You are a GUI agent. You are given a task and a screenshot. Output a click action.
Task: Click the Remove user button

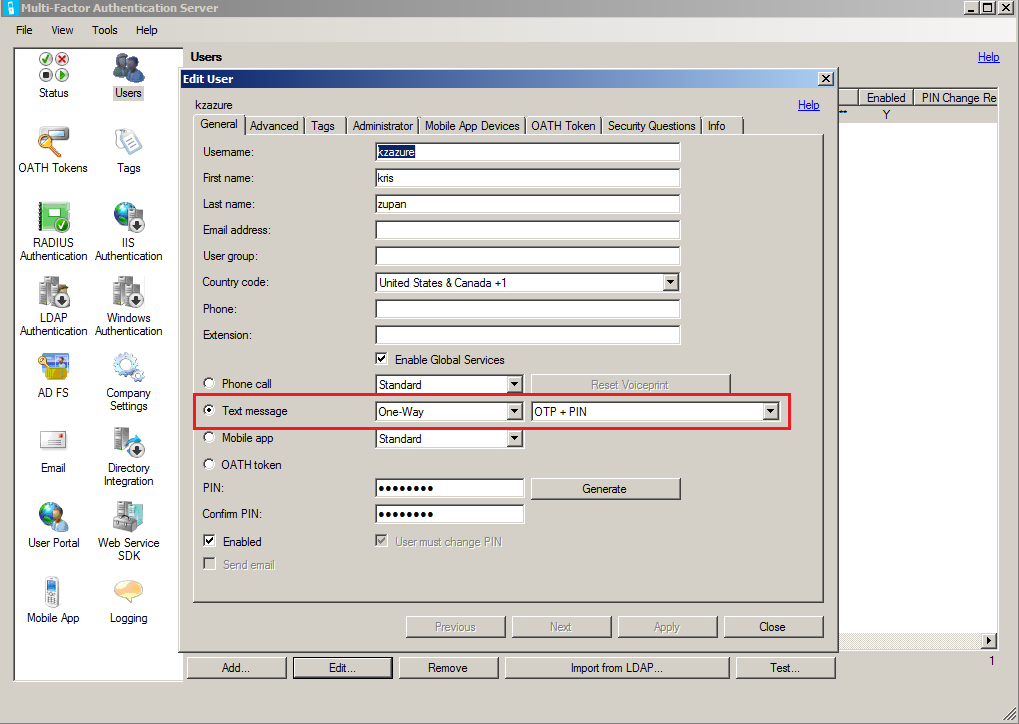(448, 667)
